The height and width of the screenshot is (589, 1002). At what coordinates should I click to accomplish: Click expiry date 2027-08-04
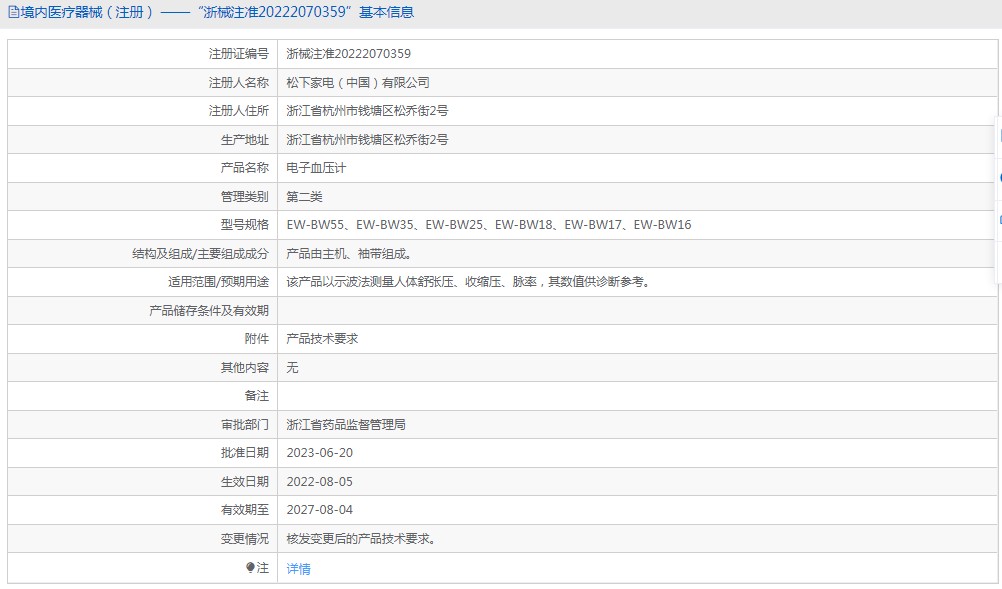(320, 510)
